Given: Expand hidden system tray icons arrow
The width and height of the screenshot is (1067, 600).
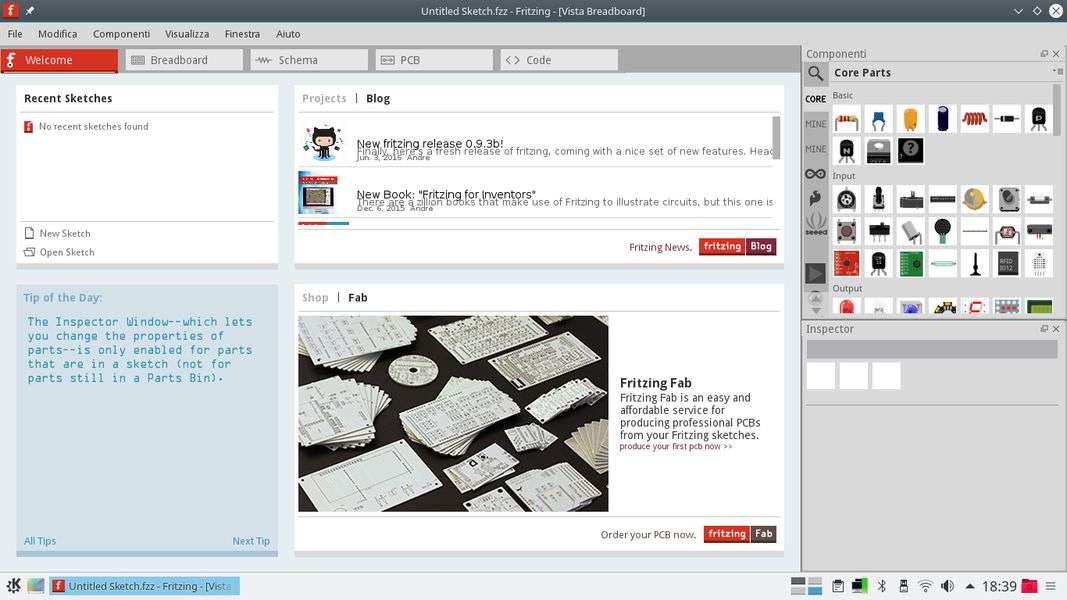Looking at the screenshot, I should (970, 586).
